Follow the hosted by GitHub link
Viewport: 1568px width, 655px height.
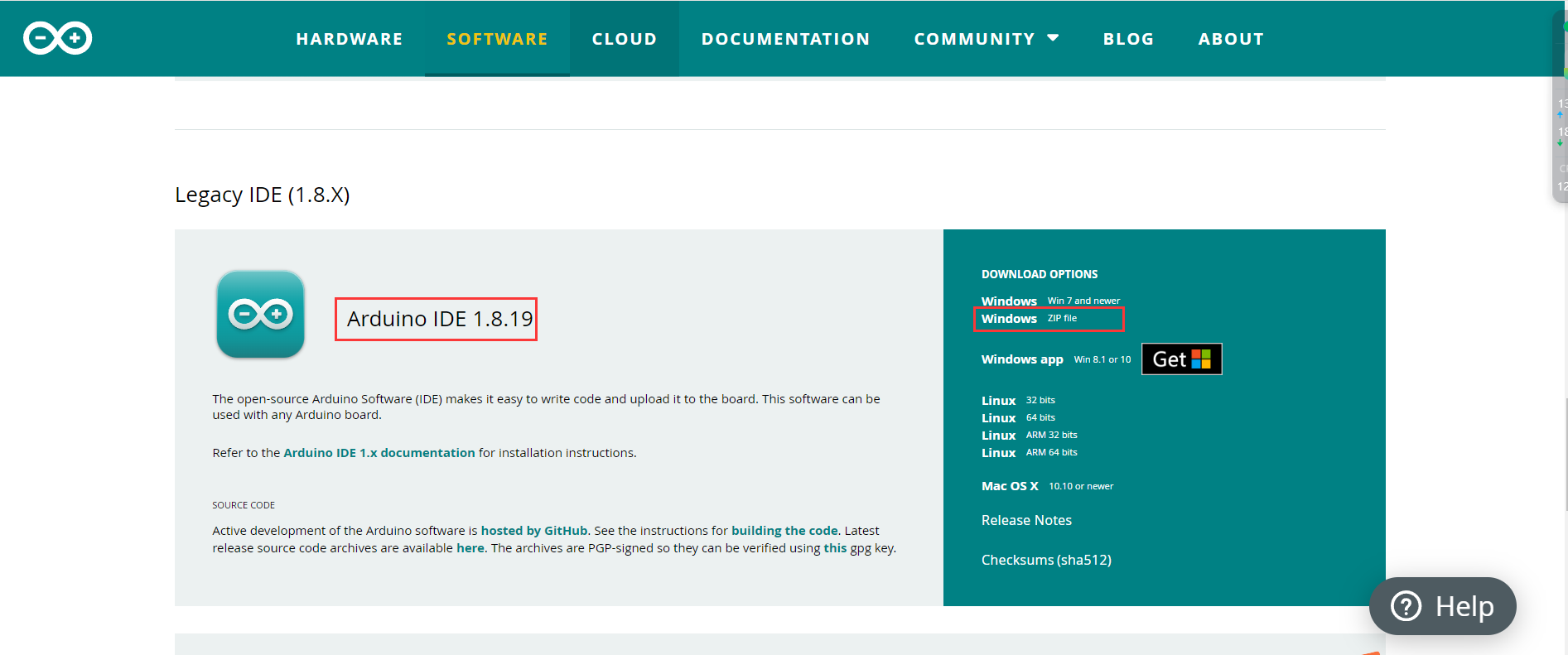click(534, 531)
